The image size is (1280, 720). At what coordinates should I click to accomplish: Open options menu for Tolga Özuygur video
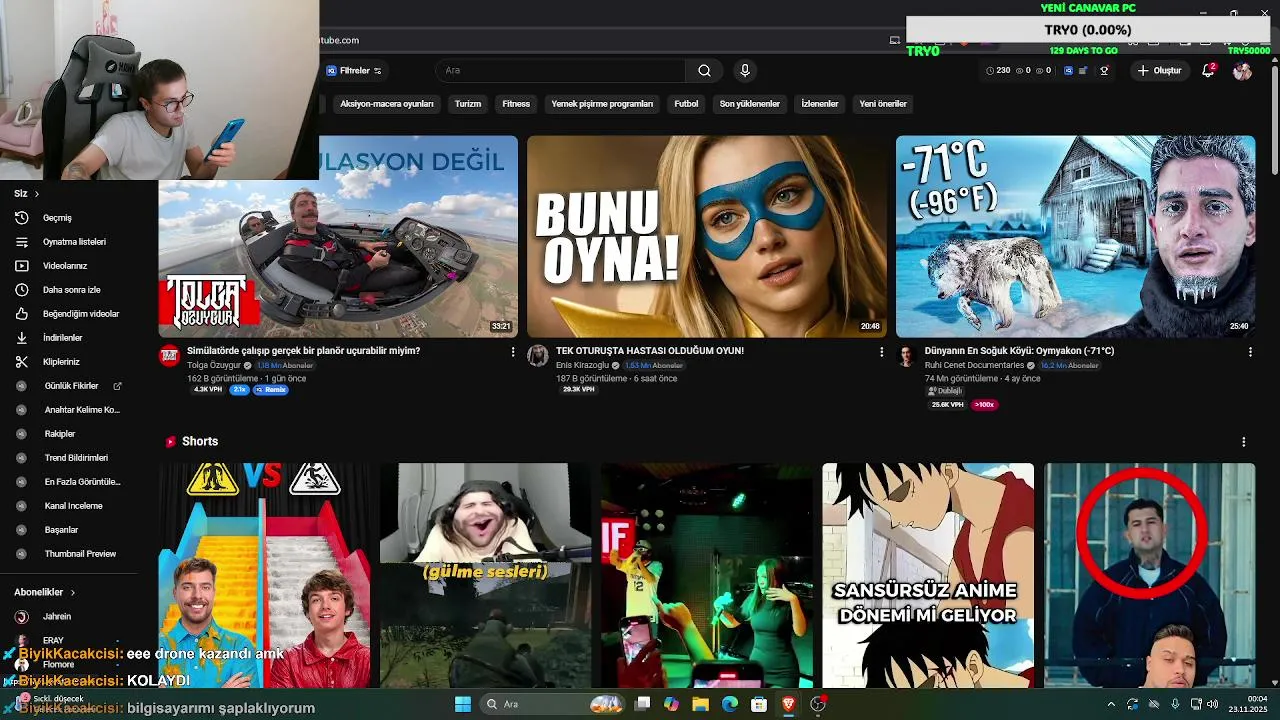pos(513,352)
